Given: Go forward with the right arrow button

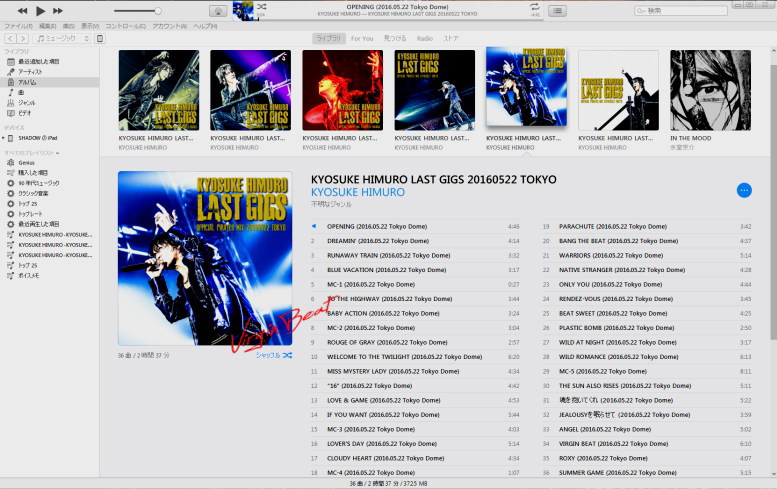Looking at the screenshot, I should pyautogui.click(x=23, y=39).
